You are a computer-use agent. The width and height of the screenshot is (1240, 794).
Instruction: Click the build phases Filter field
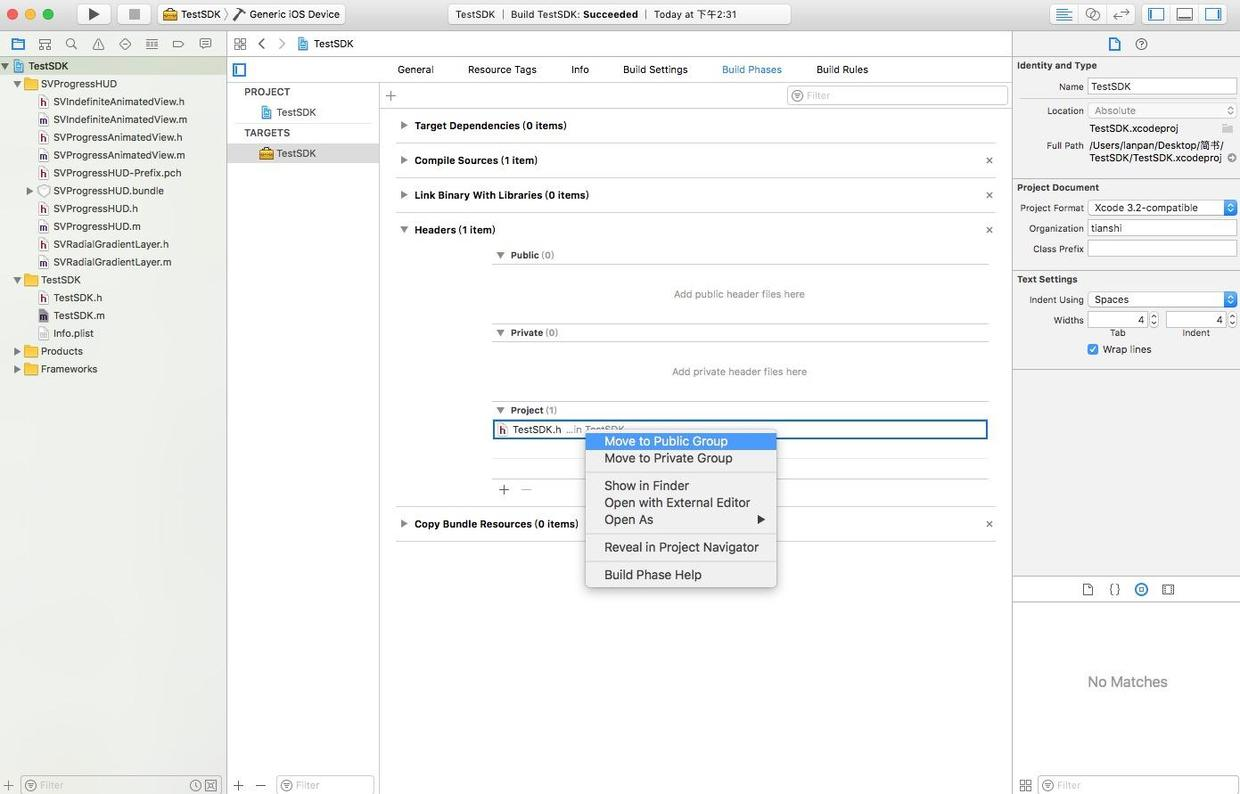[897, 96]
